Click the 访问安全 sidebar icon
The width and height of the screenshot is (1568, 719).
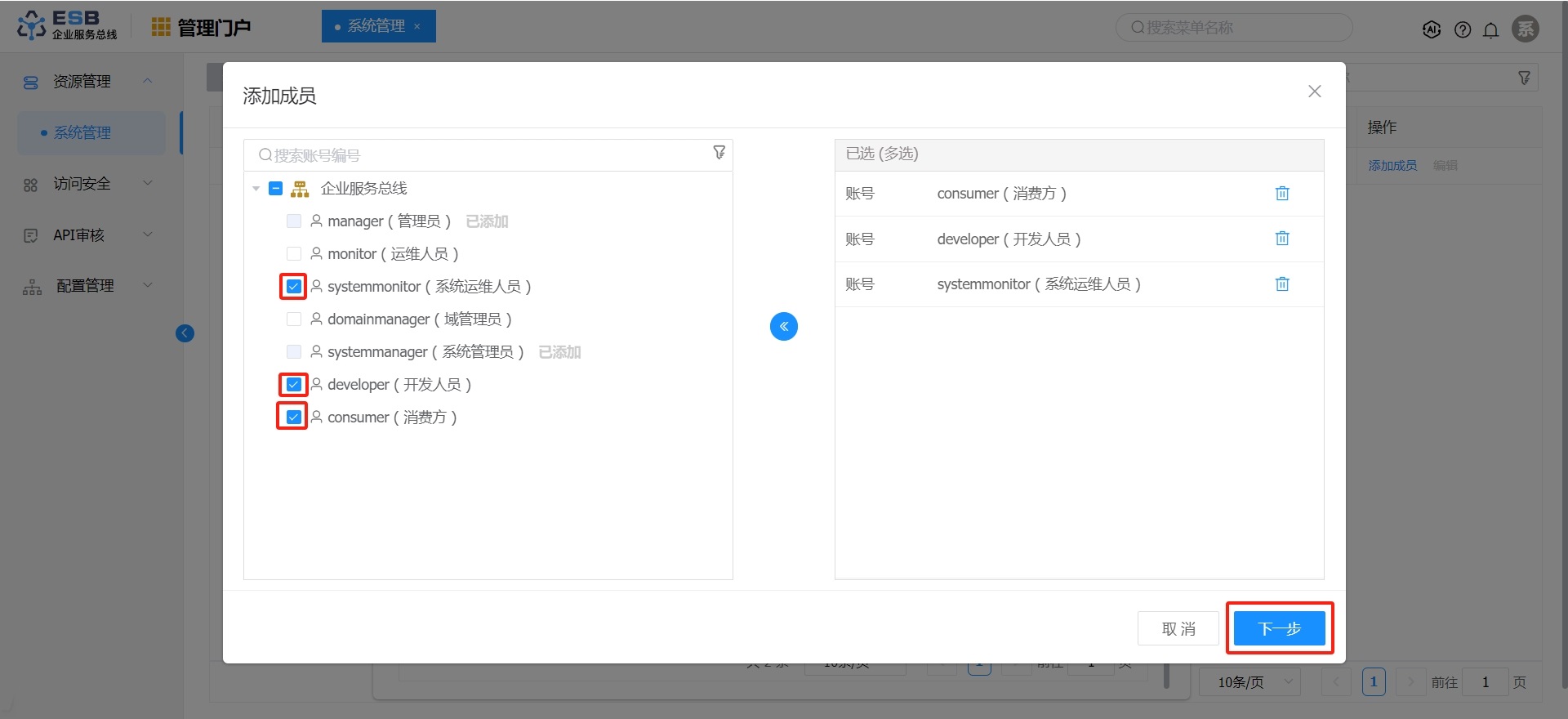click(x=31, y=185)
